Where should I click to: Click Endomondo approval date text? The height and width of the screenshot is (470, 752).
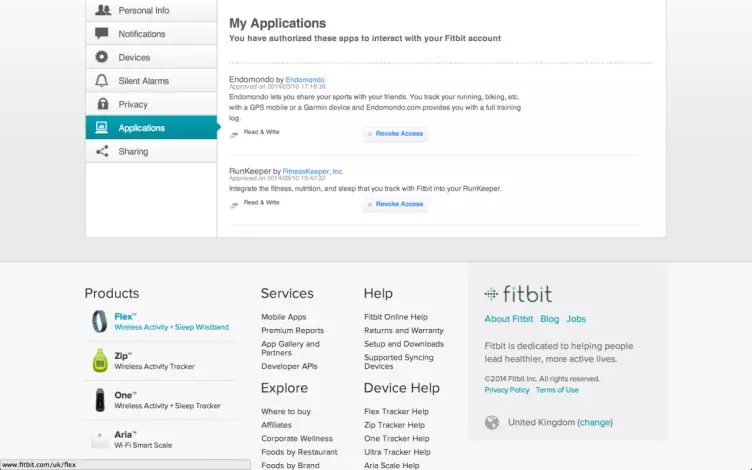pyautogui.click(x=277, y=86)
